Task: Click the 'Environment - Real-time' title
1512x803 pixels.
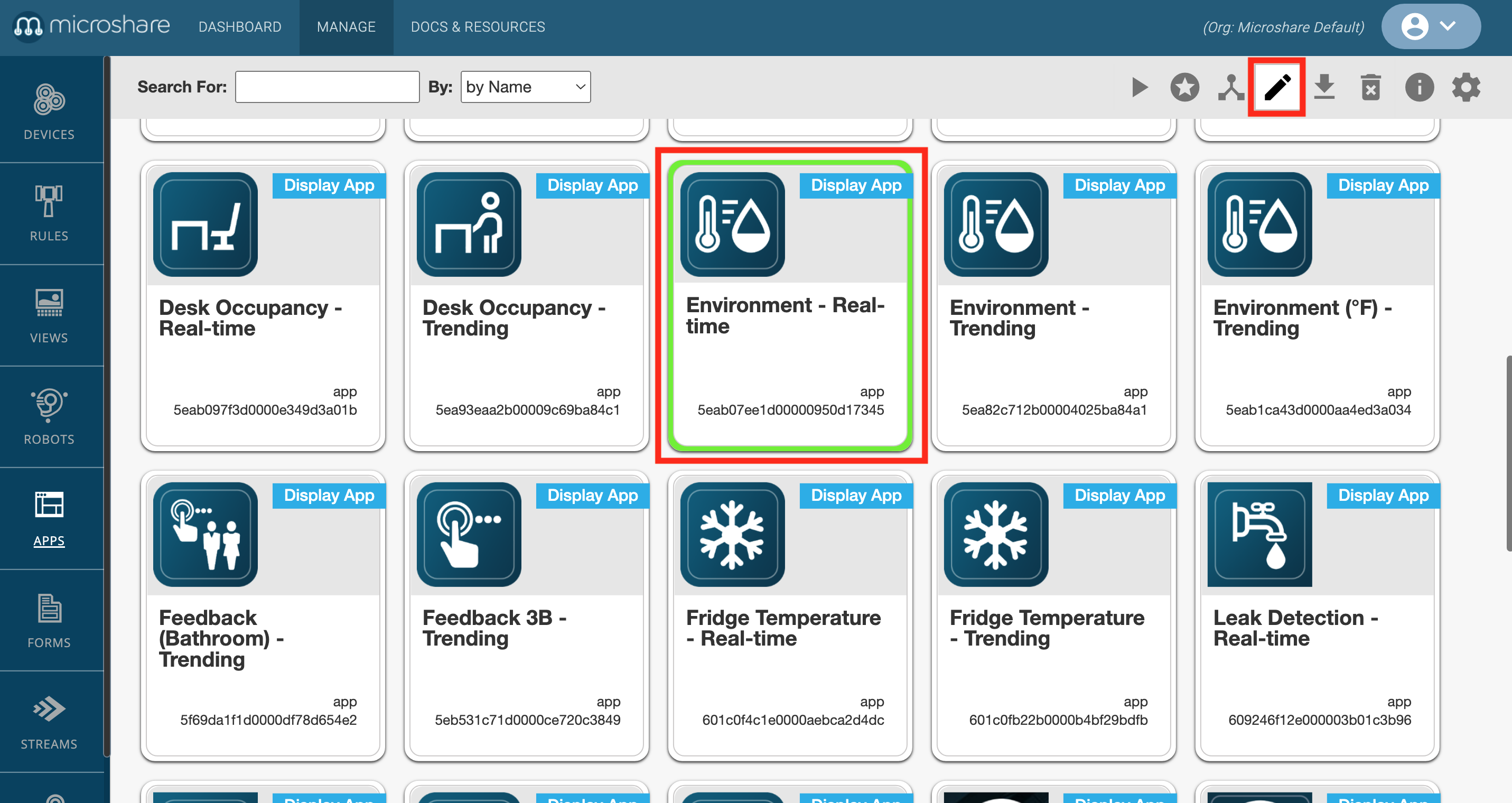Action: click(786, 315)
